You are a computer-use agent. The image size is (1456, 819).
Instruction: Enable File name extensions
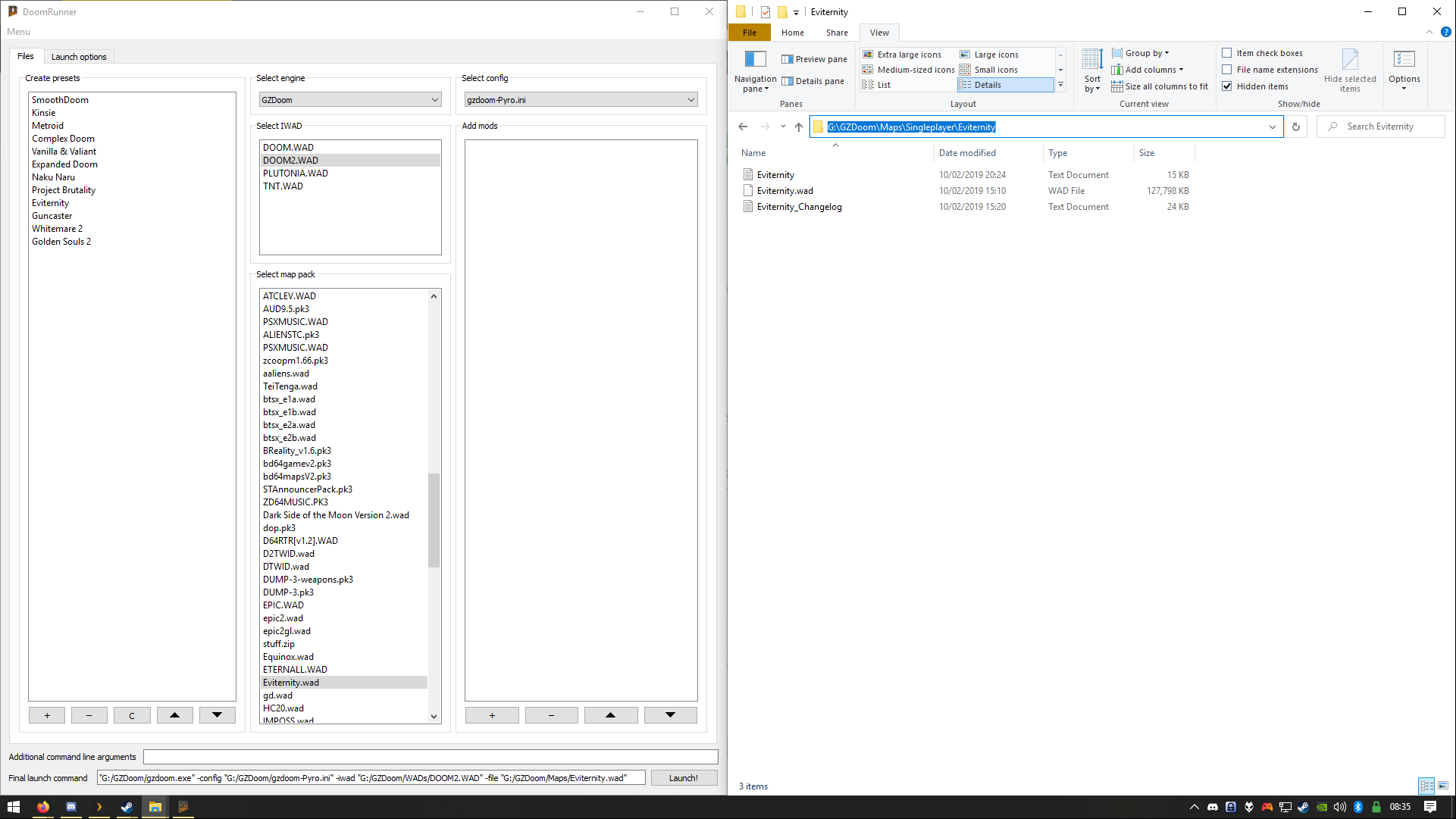tap(1227, 69)
